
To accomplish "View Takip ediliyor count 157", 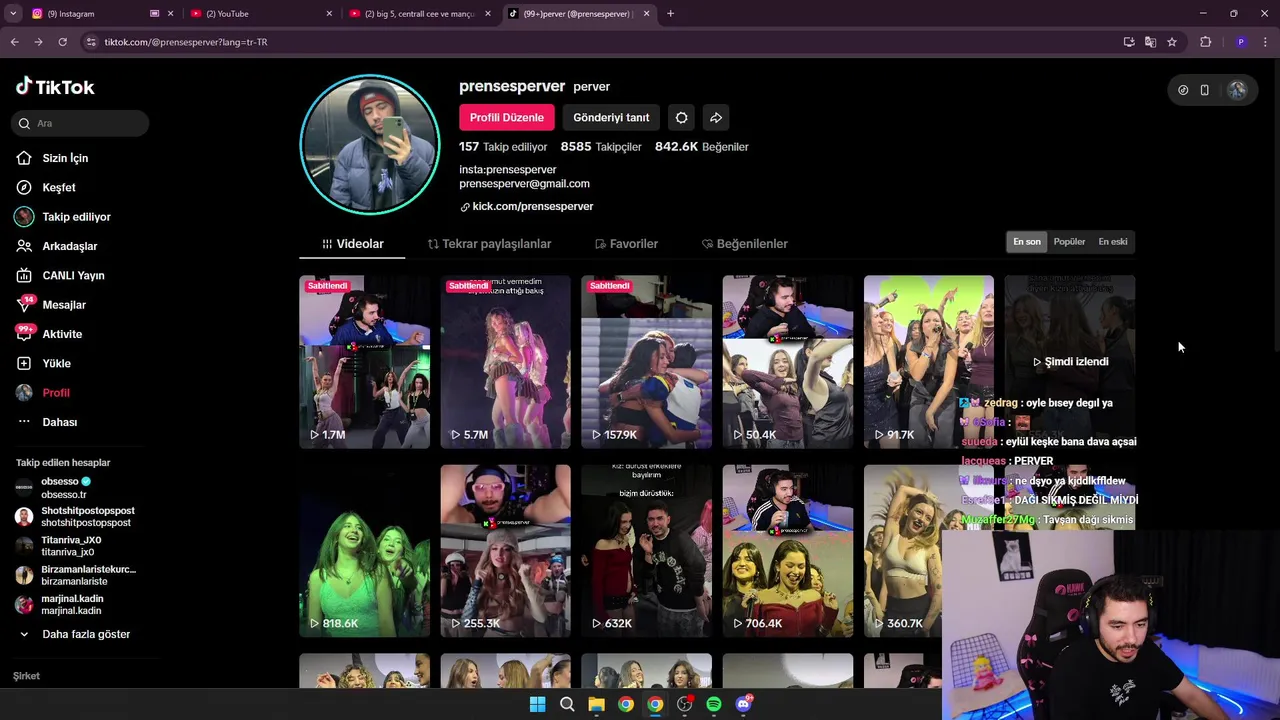I will (x=503, y=146).
